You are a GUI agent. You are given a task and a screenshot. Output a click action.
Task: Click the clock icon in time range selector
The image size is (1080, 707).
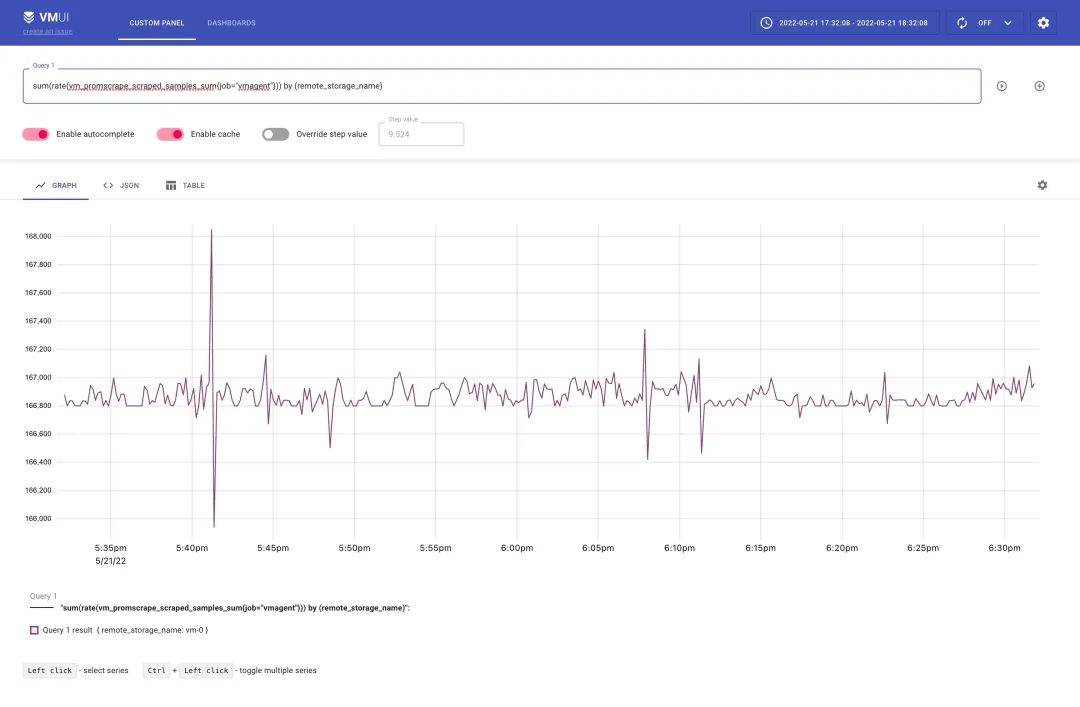766,23
